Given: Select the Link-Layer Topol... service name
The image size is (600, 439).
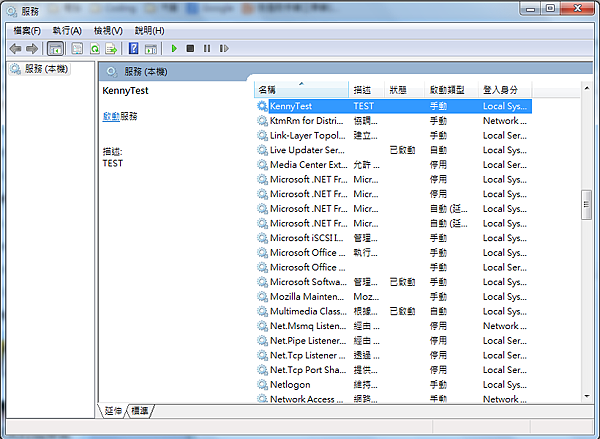Looking at the screenshot, I should point(308,135).
